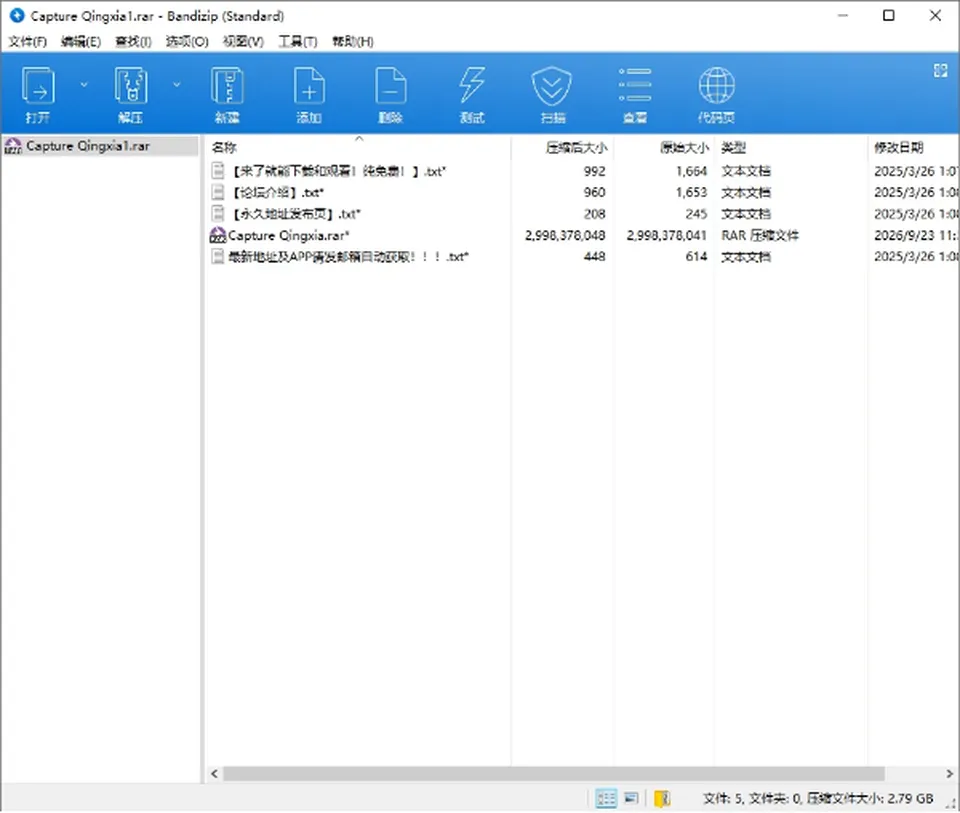Image resolution: width=960 pixels, height=813 pixels.
Task: Switch to details list view in status bar
Action: click(606, 798)
